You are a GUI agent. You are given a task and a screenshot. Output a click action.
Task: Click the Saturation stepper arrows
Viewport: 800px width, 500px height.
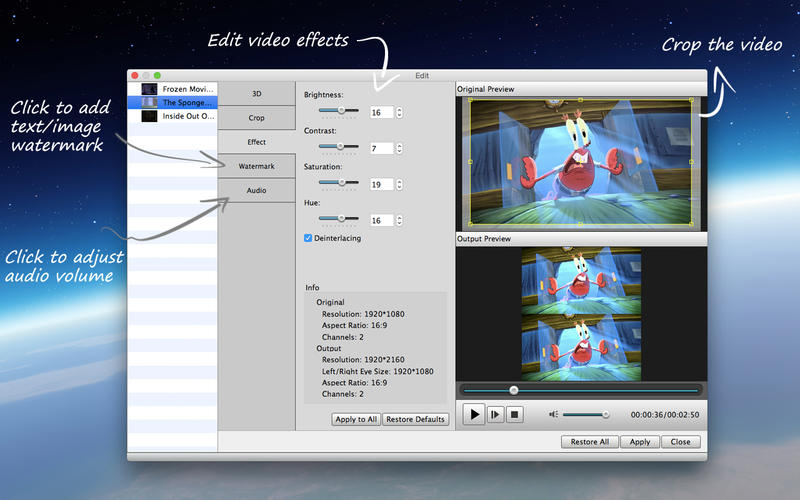(x=399, y=184)
